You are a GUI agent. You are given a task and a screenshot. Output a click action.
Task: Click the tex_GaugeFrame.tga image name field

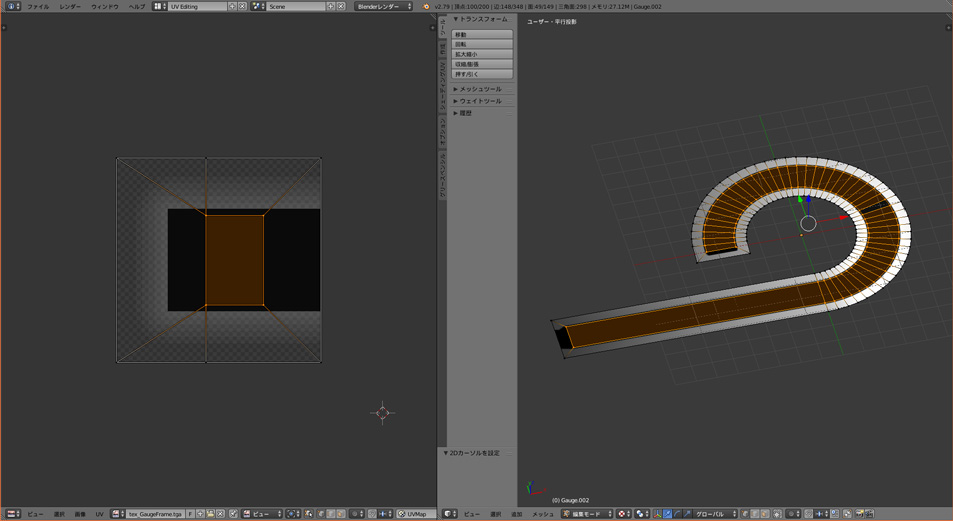[156, 514]
